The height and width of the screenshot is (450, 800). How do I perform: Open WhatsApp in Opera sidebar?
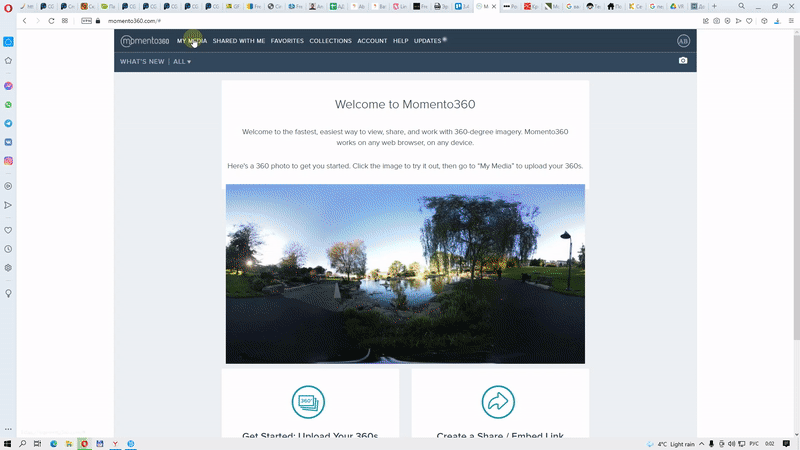point(8,105)
